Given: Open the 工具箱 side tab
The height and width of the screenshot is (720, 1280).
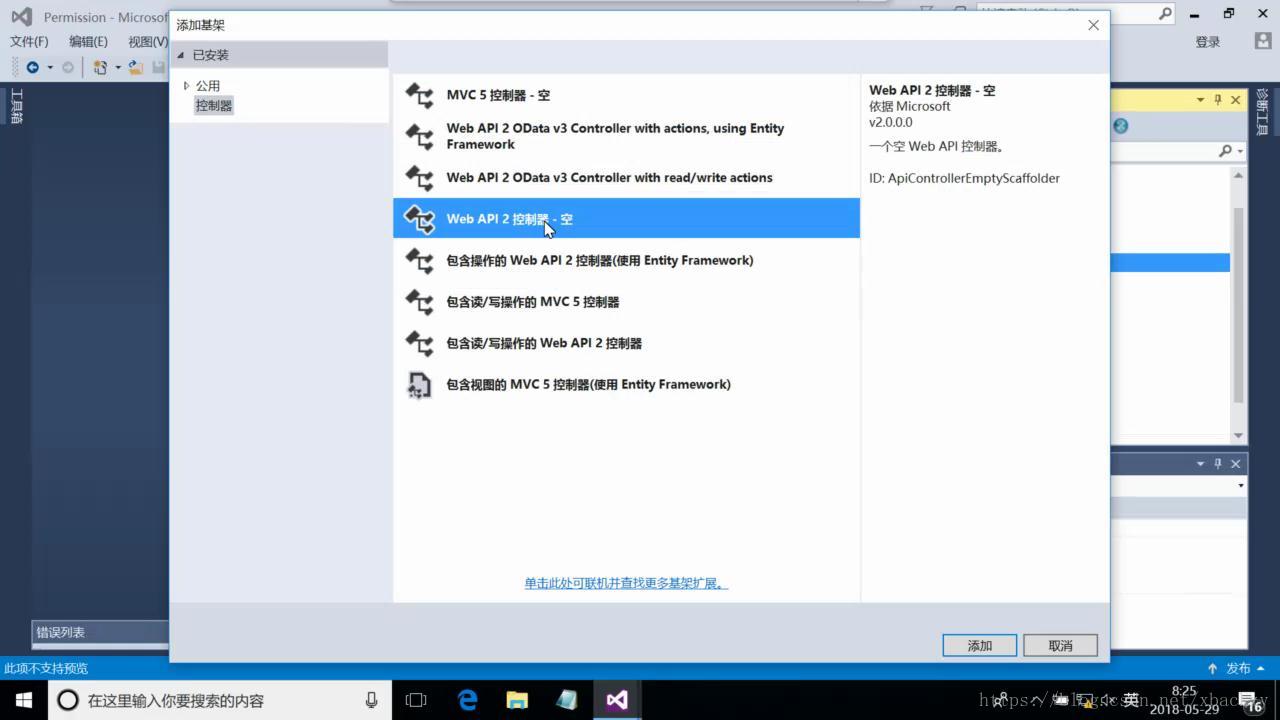Looking at the screenshot, I should (x=16, y=106).
